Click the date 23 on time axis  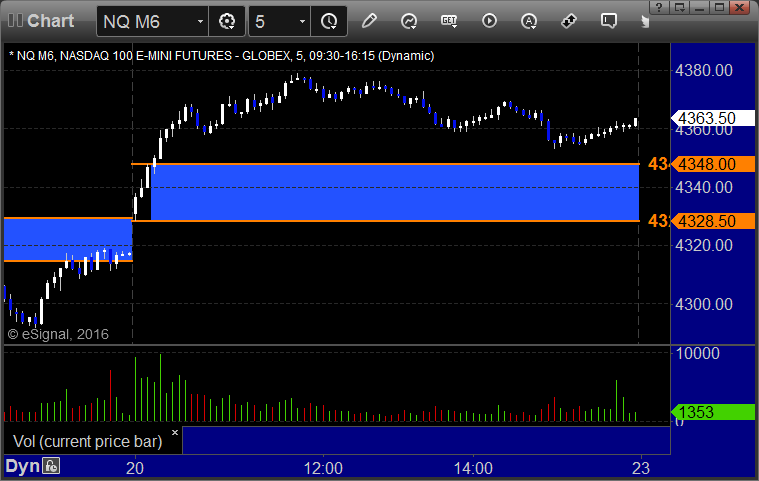click(x=641, y=468)
